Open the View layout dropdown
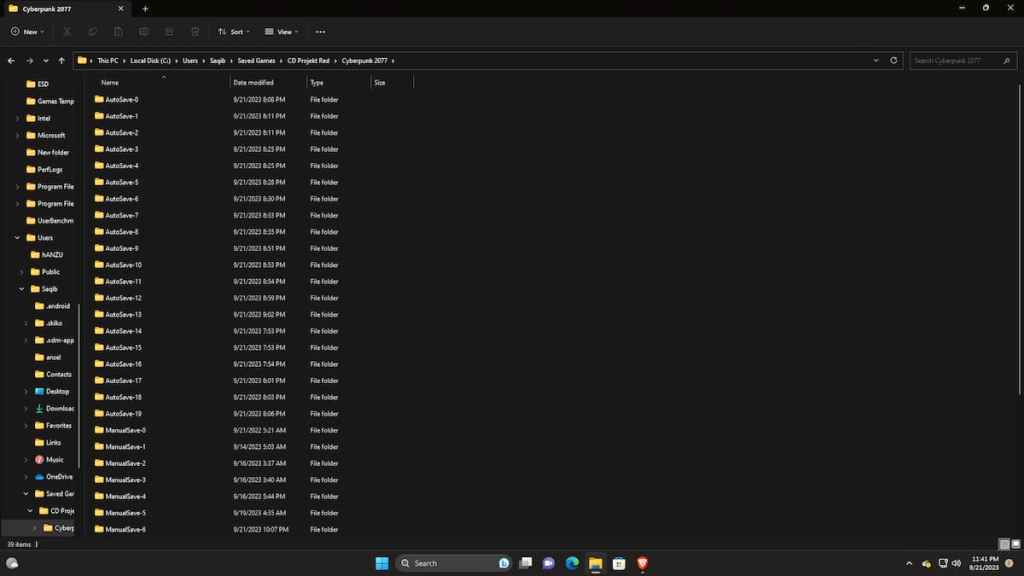This screenshot has height=576, width=1024. (281, 31)
